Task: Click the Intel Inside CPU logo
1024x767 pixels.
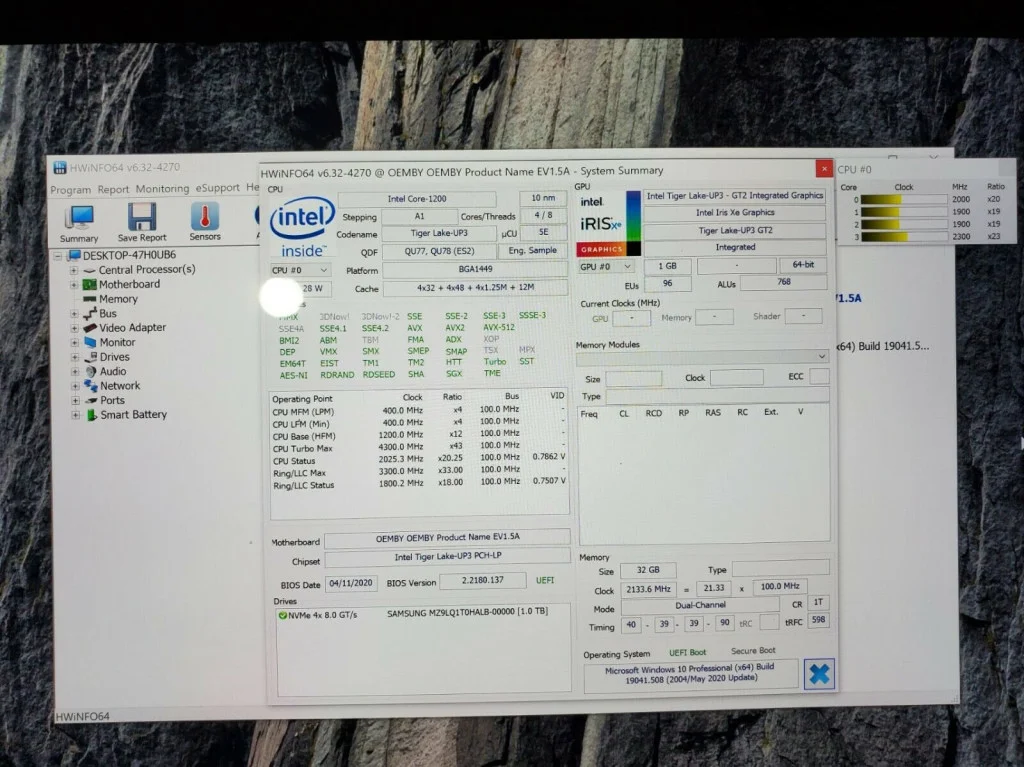Action: tap(301, 224)
